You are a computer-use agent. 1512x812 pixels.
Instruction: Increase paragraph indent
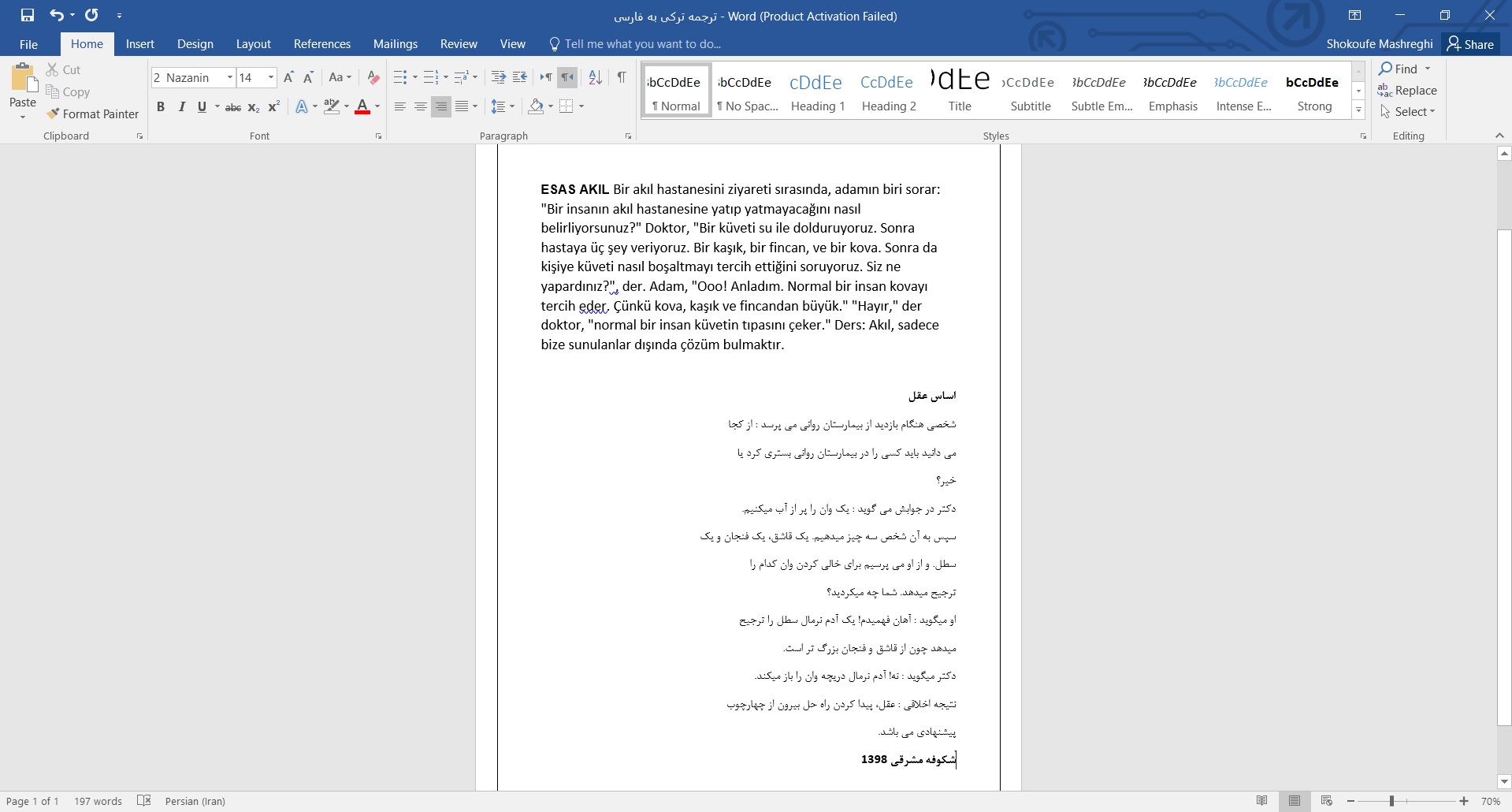tap(519, 77)
